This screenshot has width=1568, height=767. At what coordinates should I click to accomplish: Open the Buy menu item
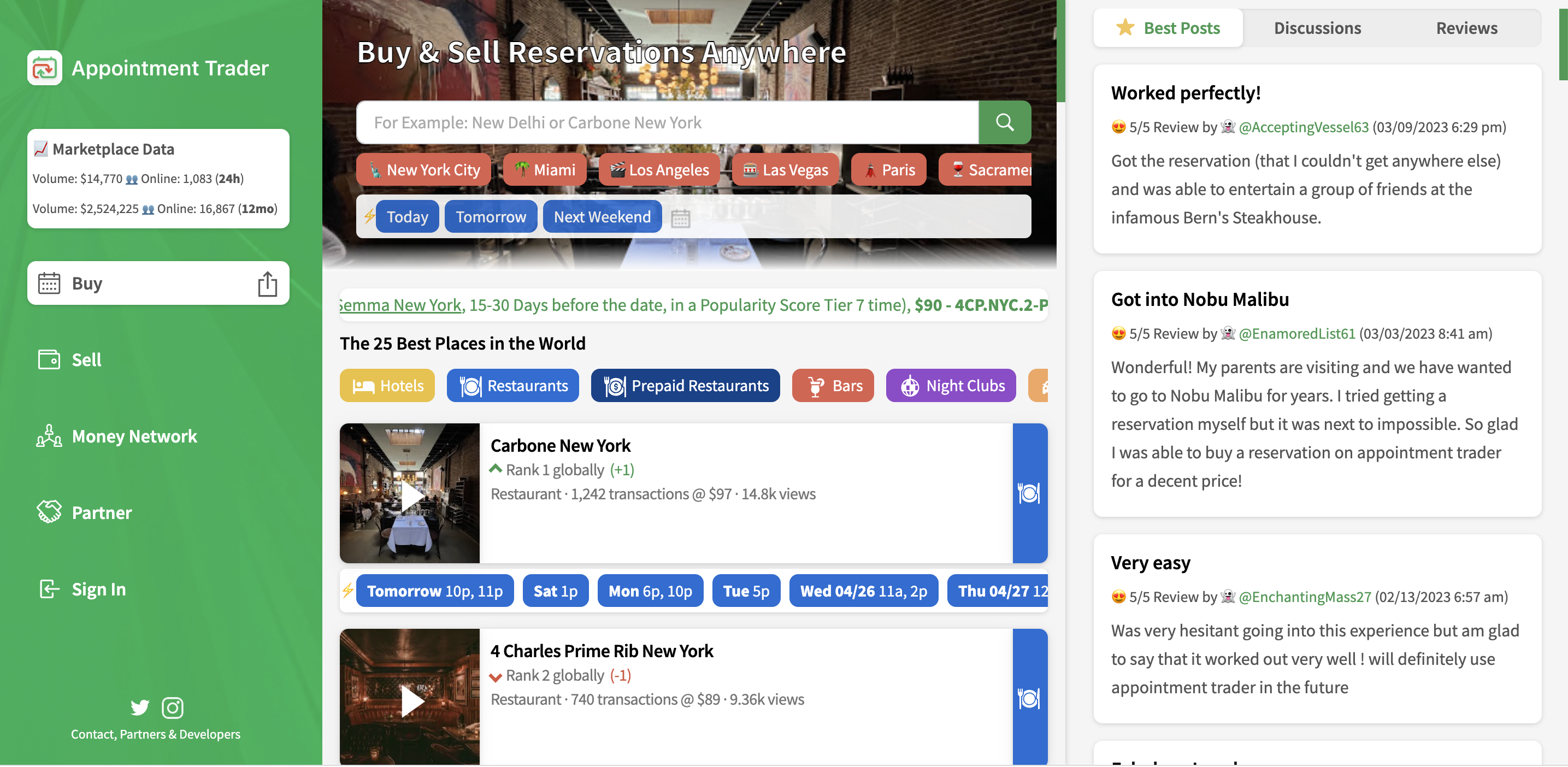[158, 284]
